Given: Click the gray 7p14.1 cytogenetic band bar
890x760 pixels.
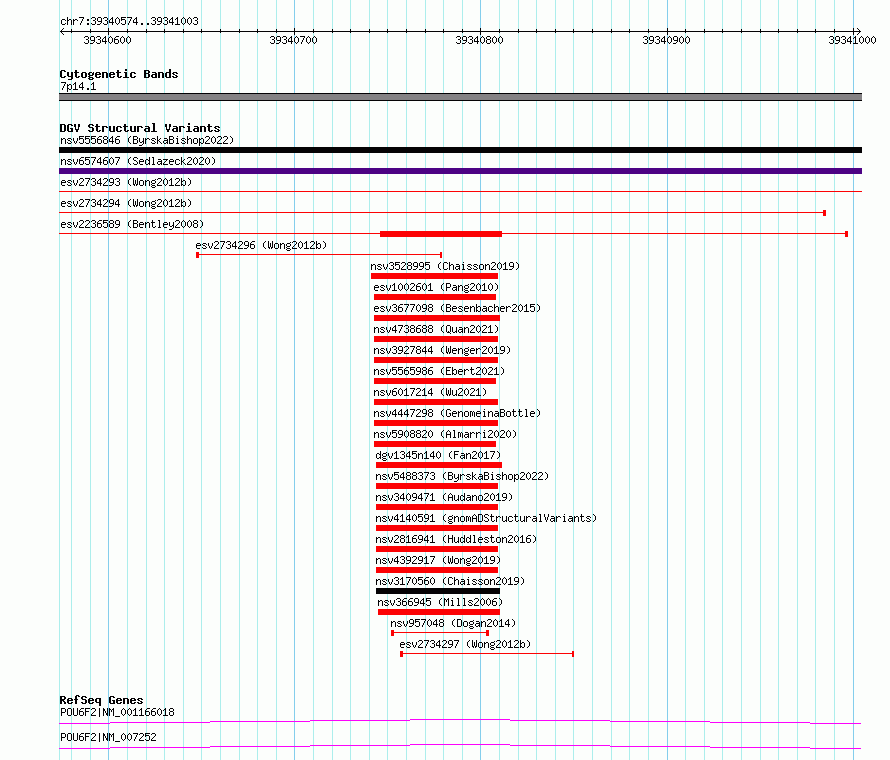Looking at the screenshot, I should tap(460, 97).
